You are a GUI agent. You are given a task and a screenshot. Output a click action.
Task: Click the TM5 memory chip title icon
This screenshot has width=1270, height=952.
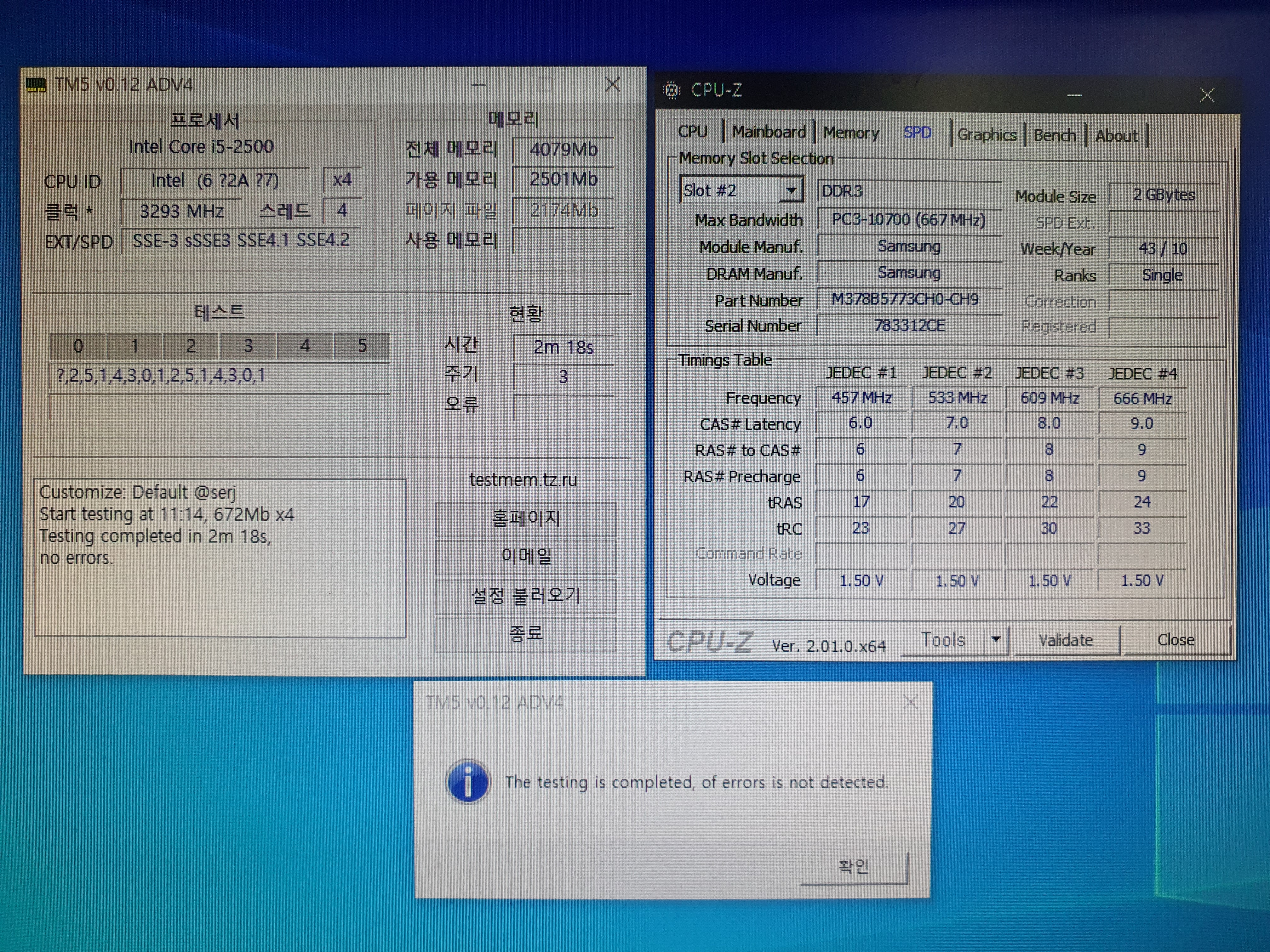36,86
